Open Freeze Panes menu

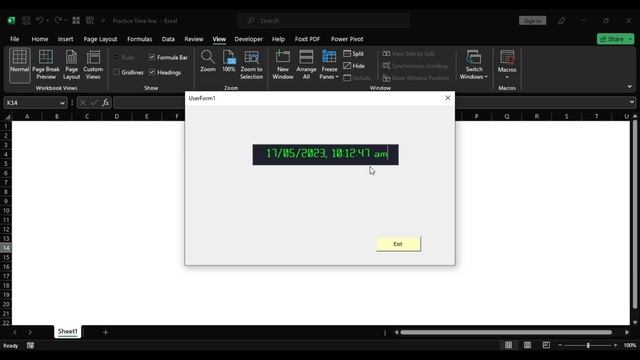tap(329, 64)
